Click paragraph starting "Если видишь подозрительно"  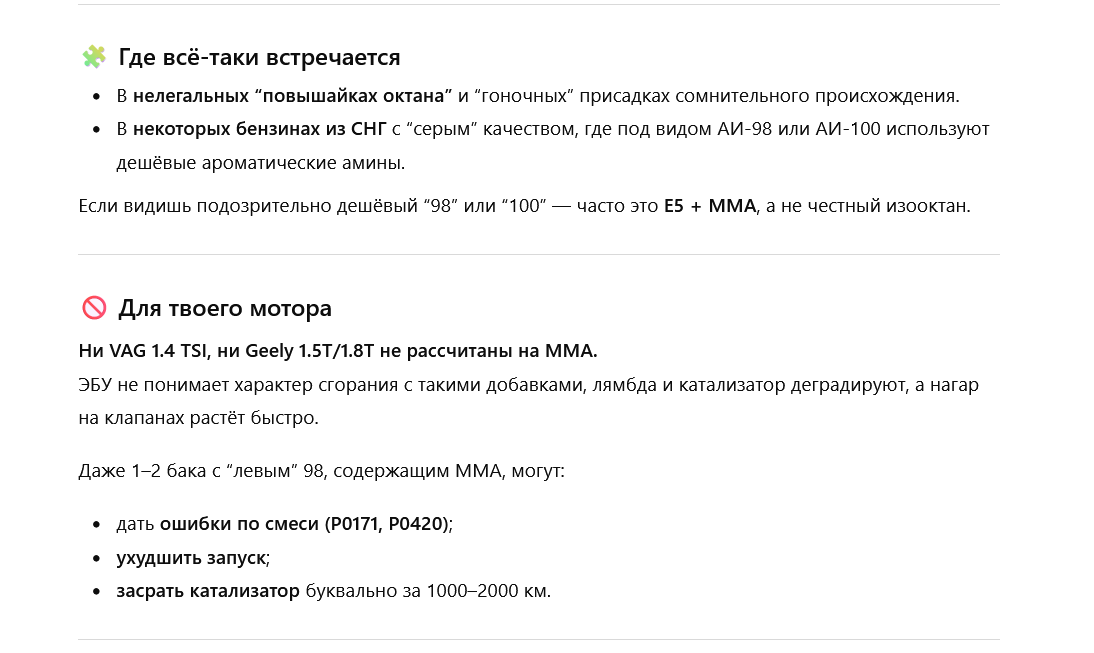tap(368, 207)
